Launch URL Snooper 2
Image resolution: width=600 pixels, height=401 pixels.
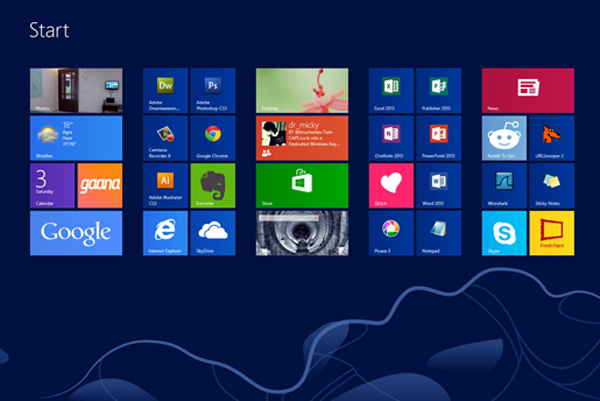551,138
